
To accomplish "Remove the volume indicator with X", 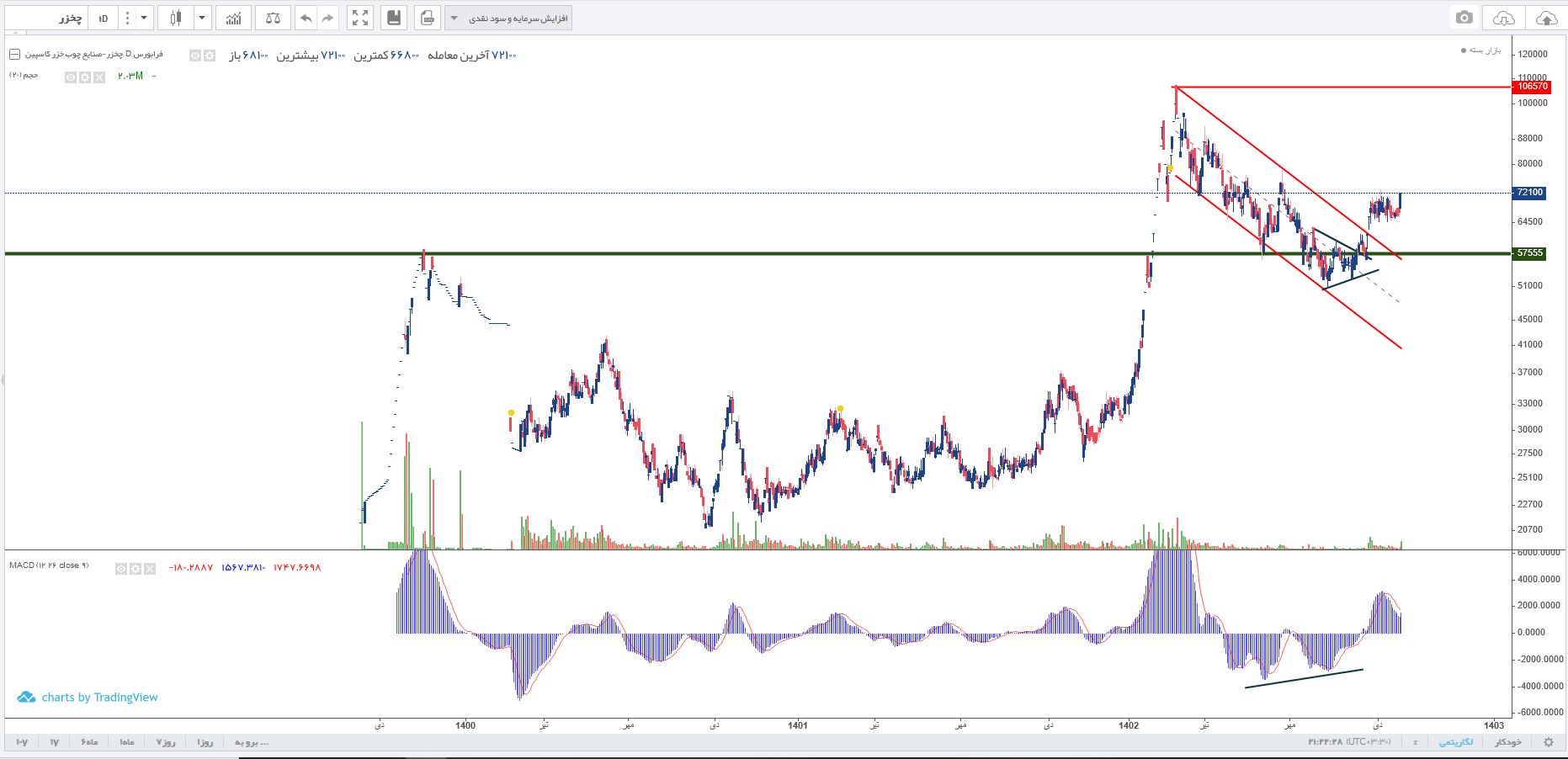I will tap(99, 77).
